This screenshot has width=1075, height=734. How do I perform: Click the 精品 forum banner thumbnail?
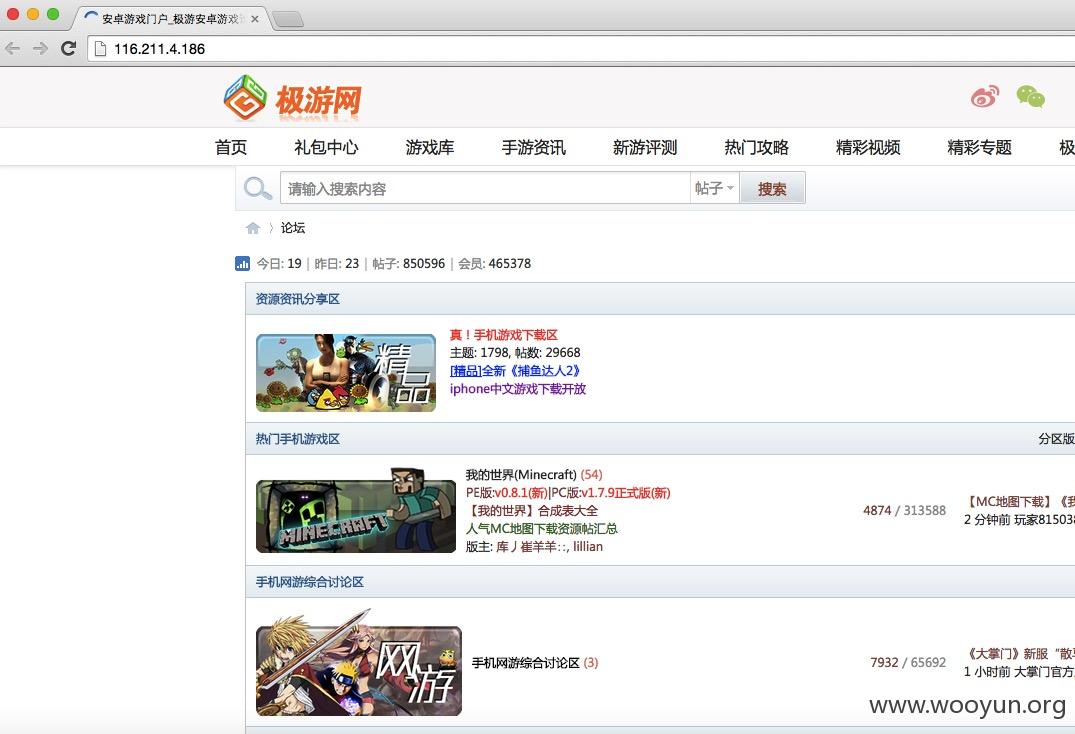click(x=346, y=373)
